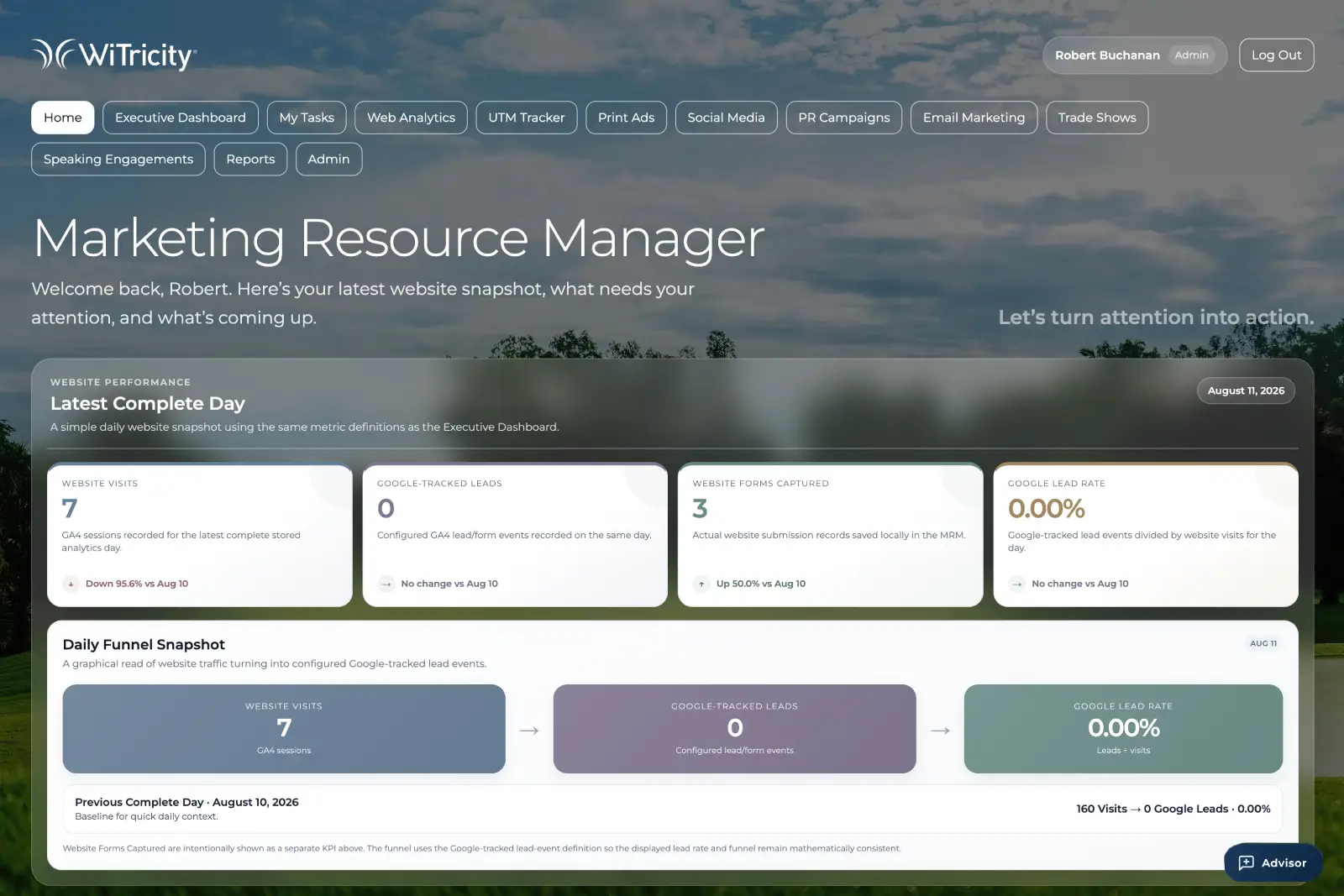Select the Website Forms Captured card
Viewport: 1344px width, 896px height.
pos(830,535)
